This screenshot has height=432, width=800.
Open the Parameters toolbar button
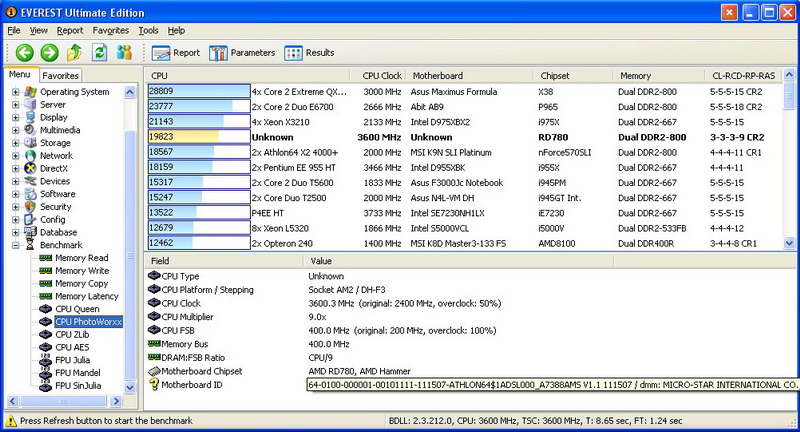[242, 53]
